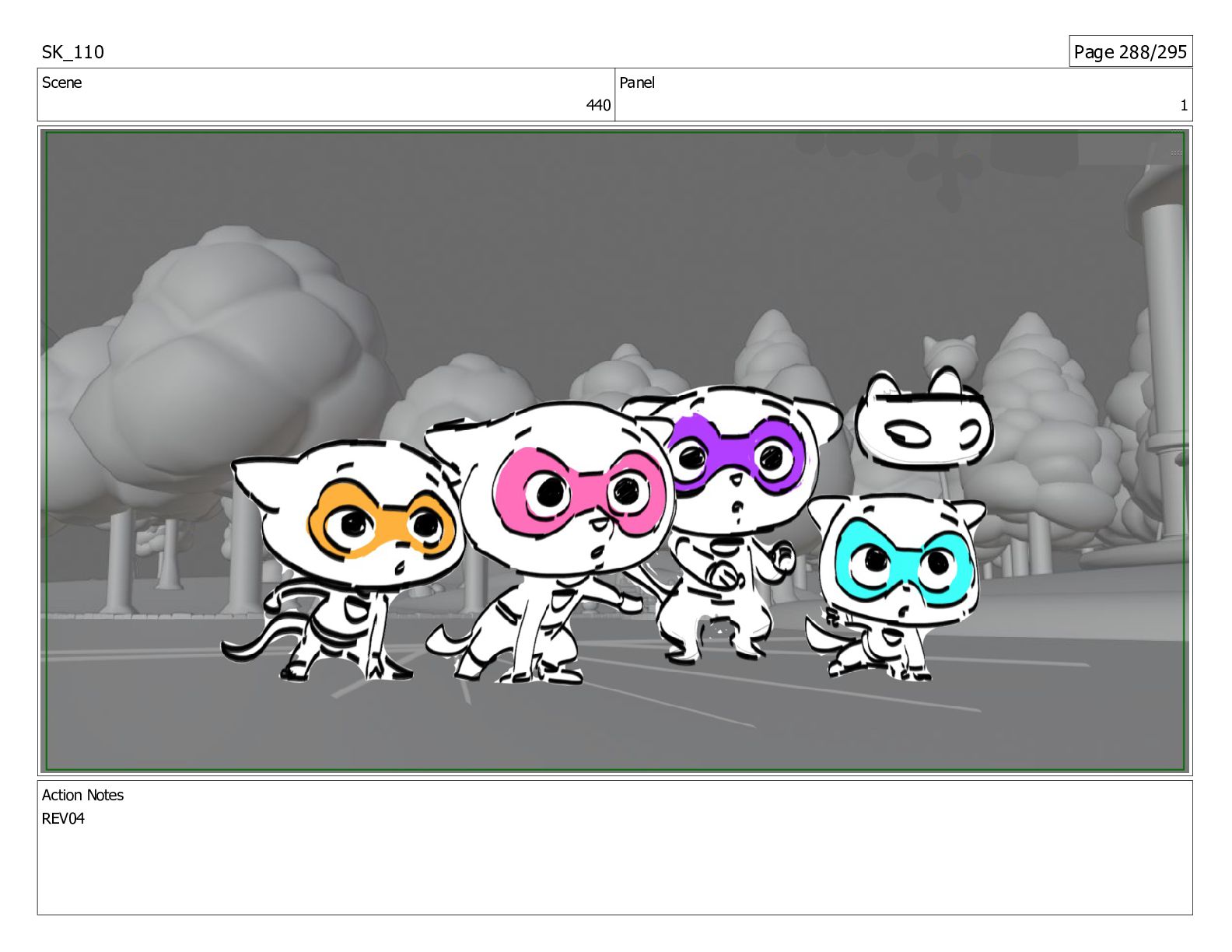
Task: Click the orange-masked cat character
Action: [x=342, y=560]
